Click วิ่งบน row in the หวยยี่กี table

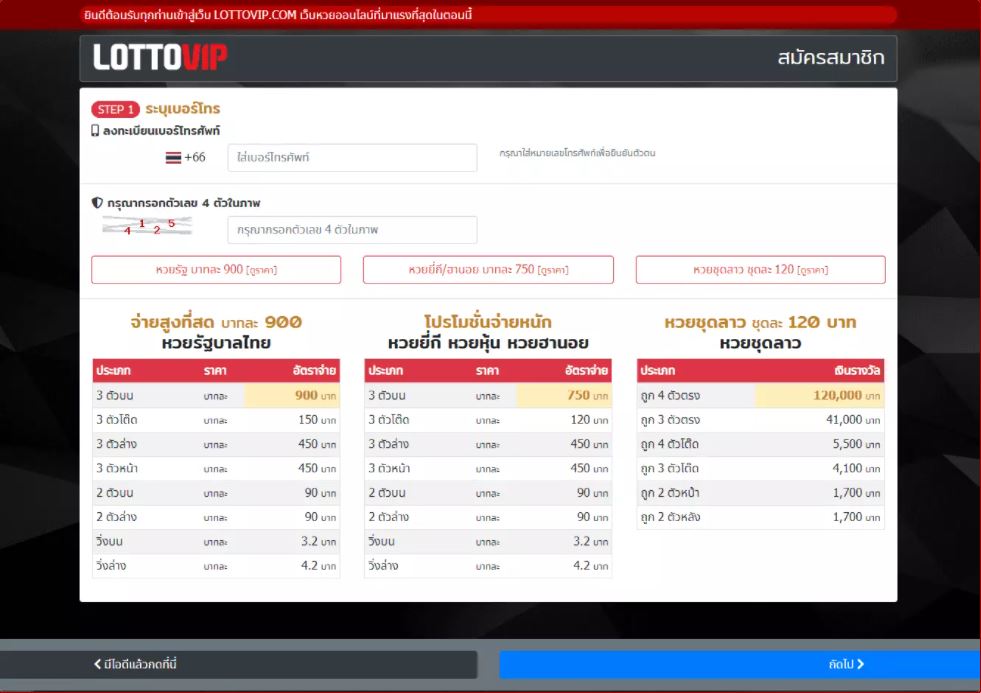(x=488, y=542)
